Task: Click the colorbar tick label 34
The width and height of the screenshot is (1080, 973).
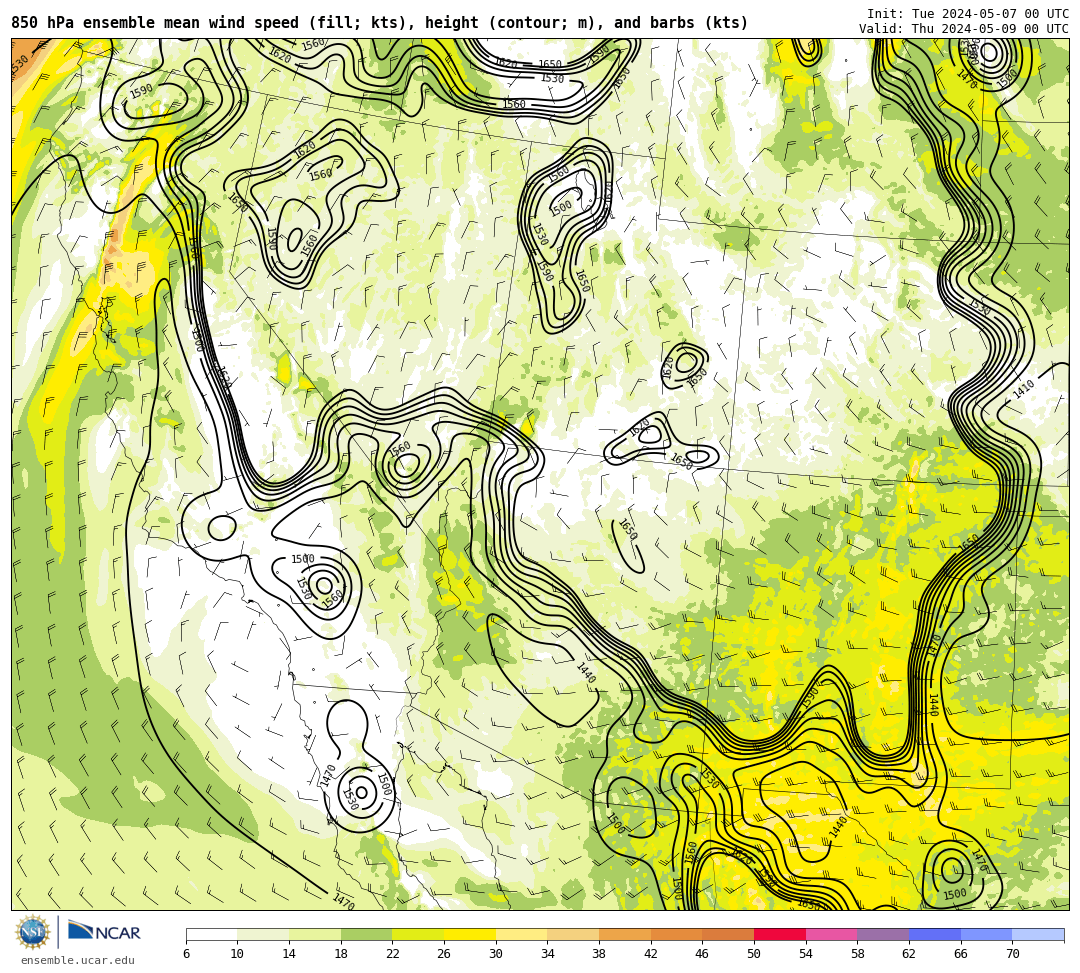Action: (x=548, y=954)
